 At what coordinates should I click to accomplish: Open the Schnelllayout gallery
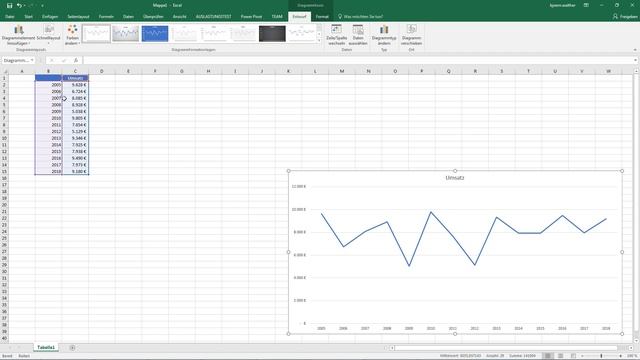pos(49,35)
